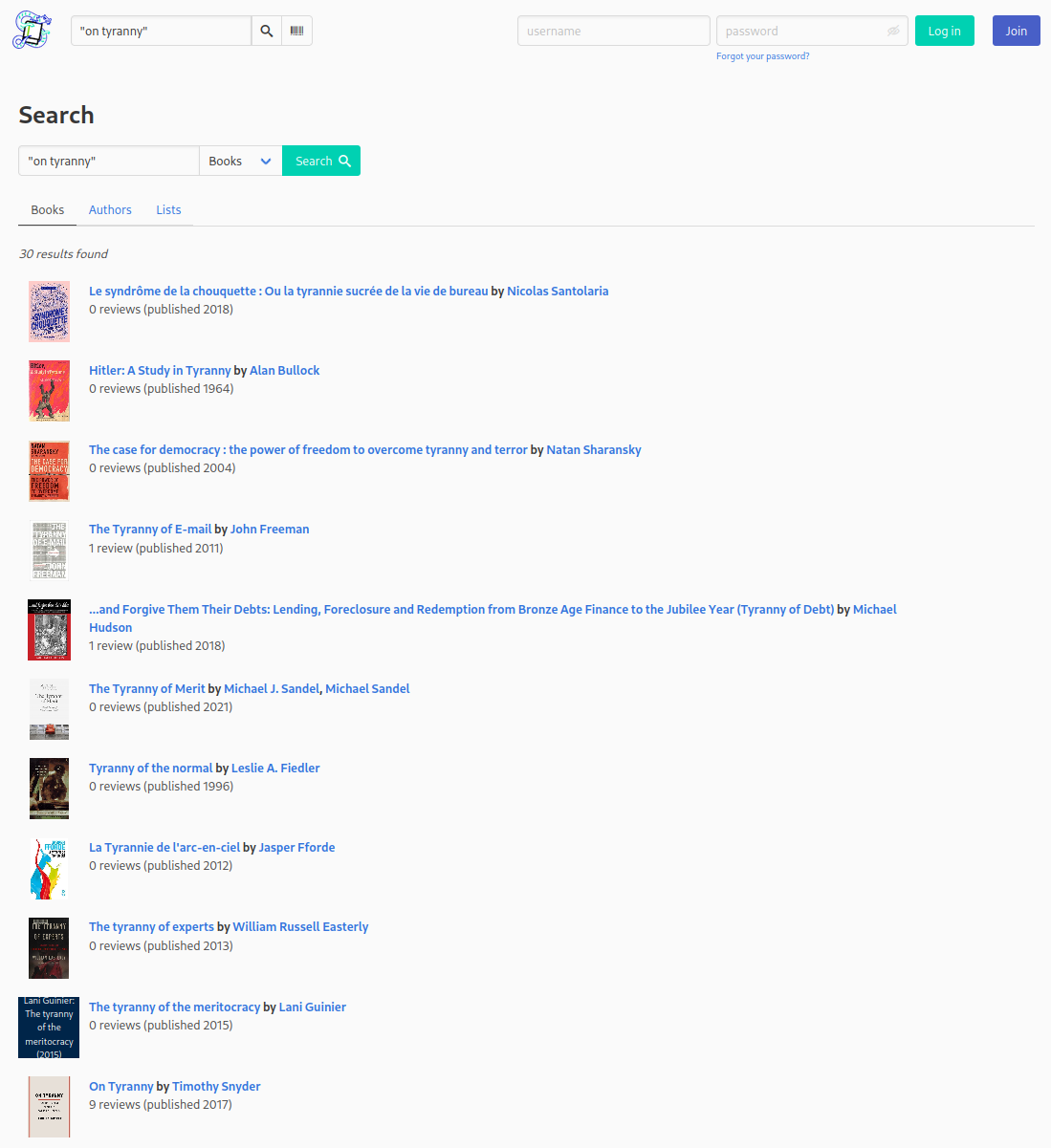
Task: Focus the username input field
Action: coord(614,31)
